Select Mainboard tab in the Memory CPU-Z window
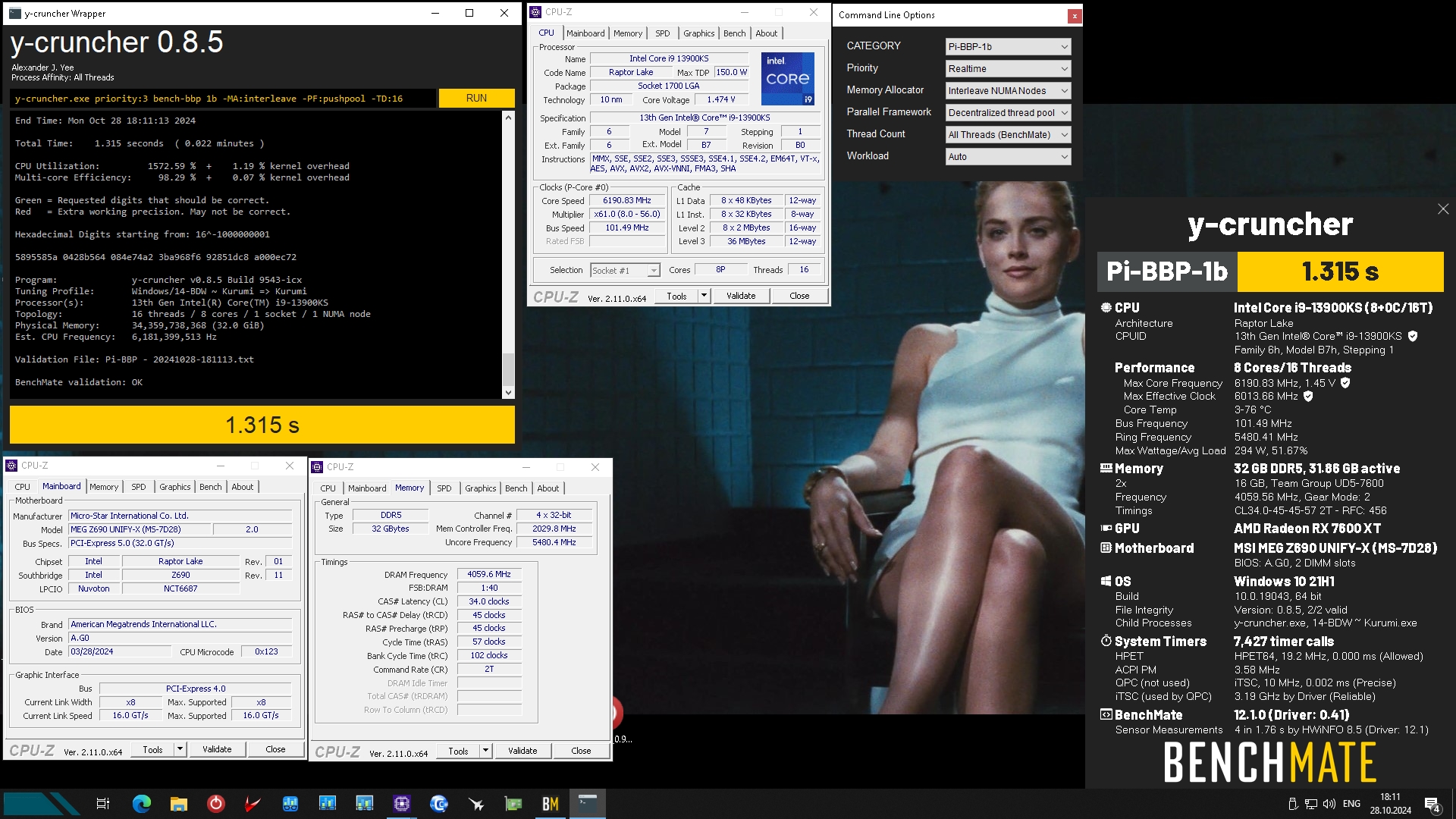The width and height of the screenshot is (1456, 819). [x=367, y=488]
